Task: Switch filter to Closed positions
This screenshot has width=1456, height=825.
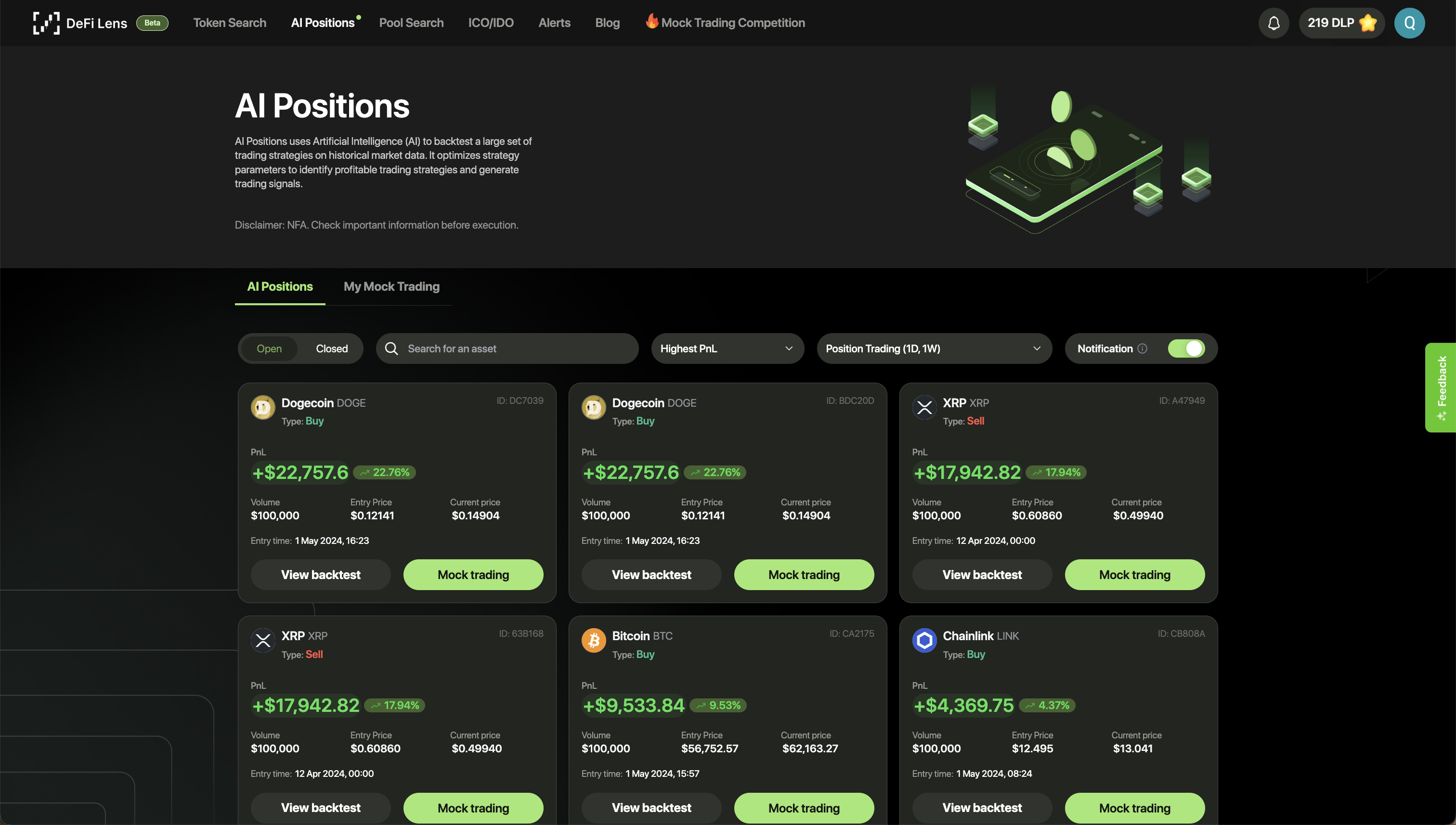Action: pos(332,348)
